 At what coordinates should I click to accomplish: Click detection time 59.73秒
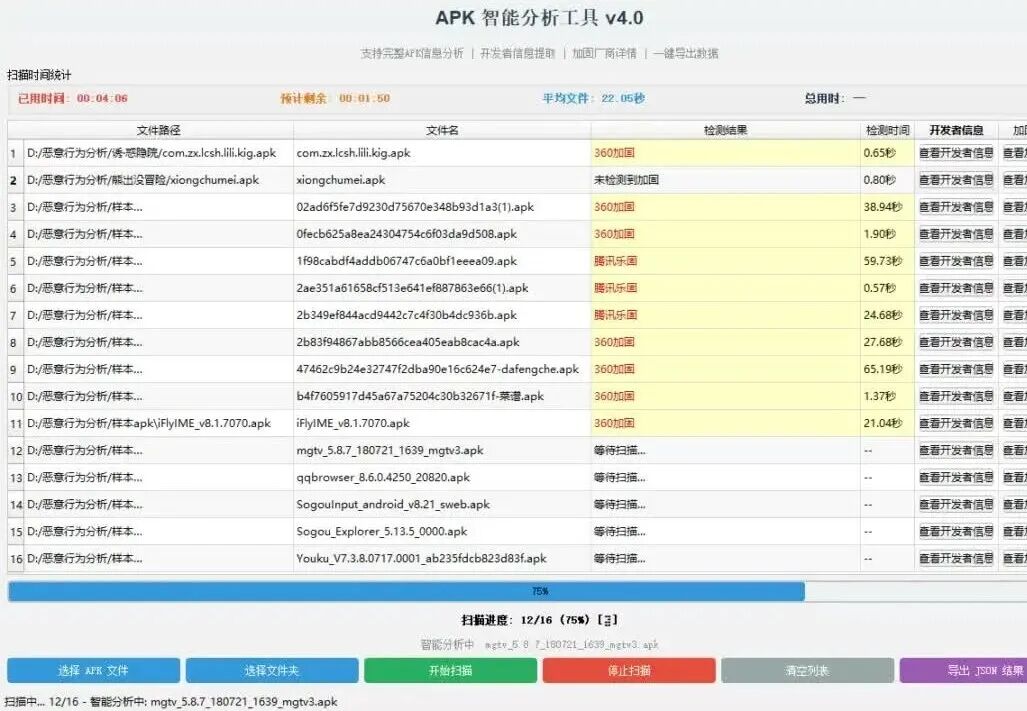[887, 261]
